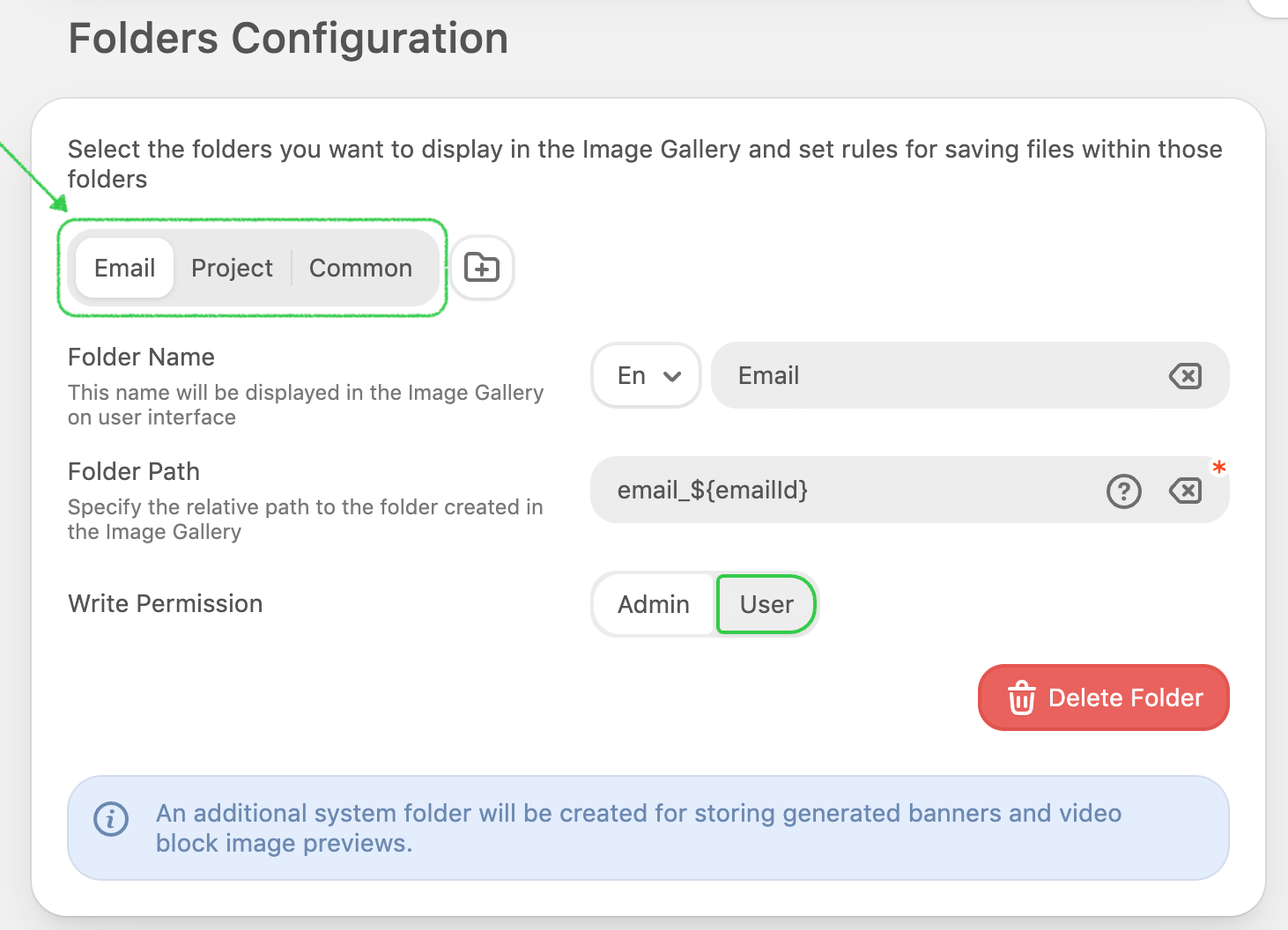
Task: Clear the Folder Name field with backspace icon
Action: click(1185, 377)
